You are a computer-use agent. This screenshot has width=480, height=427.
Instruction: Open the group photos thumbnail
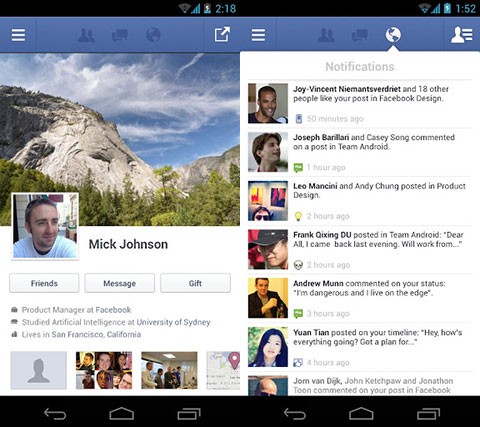pyautogui.click(x=169, y=370)
